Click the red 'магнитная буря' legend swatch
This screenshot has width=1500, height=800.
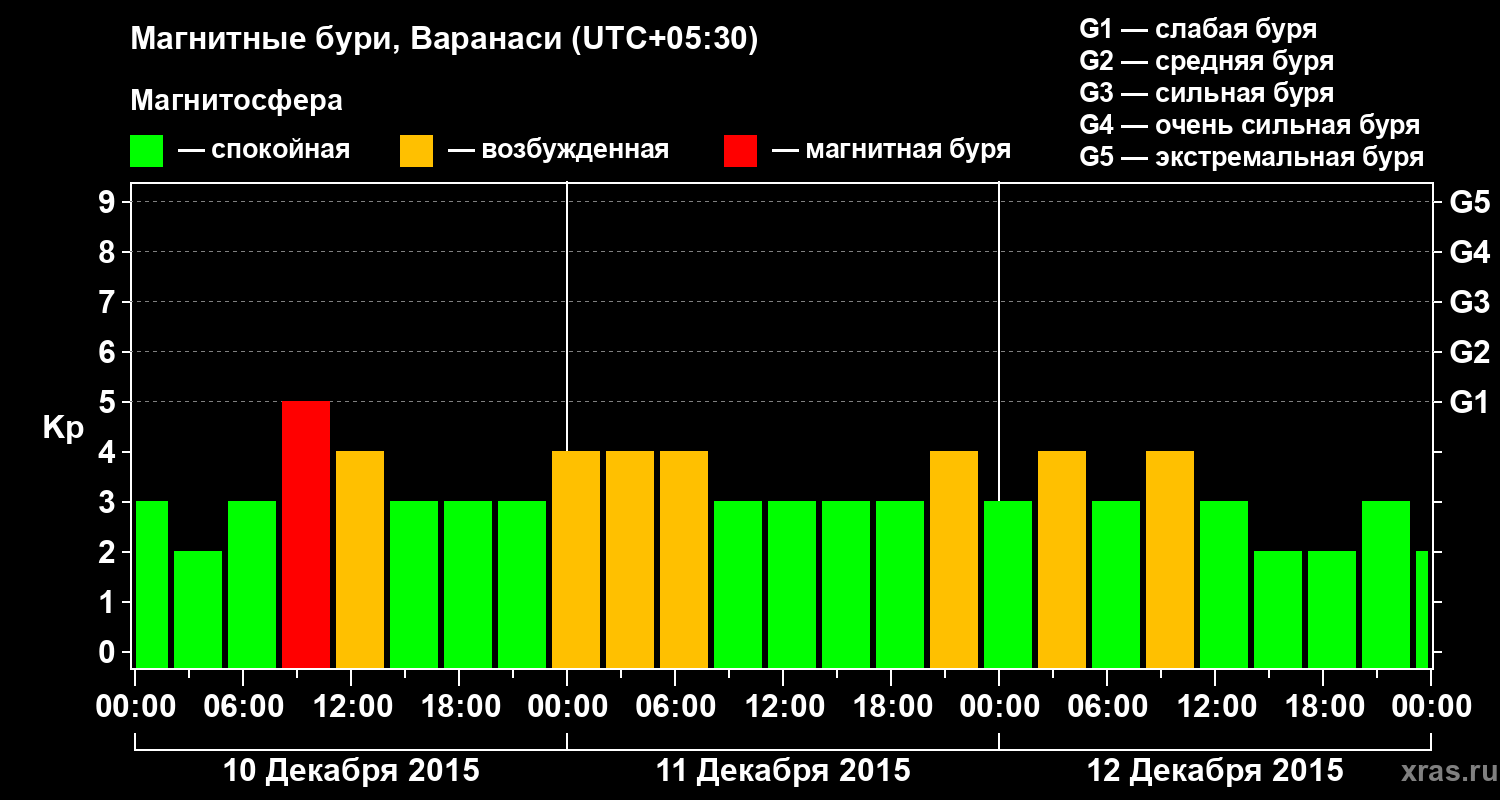coord(741,151)
